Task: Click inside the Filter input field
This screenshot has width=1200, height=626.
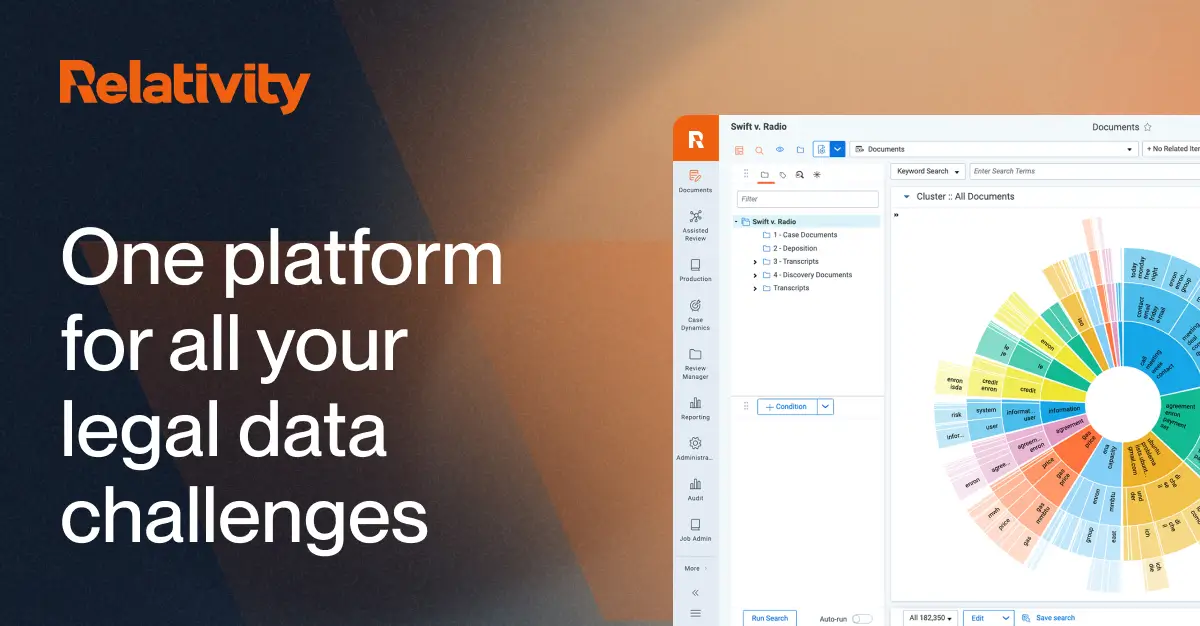Action: 807,199
